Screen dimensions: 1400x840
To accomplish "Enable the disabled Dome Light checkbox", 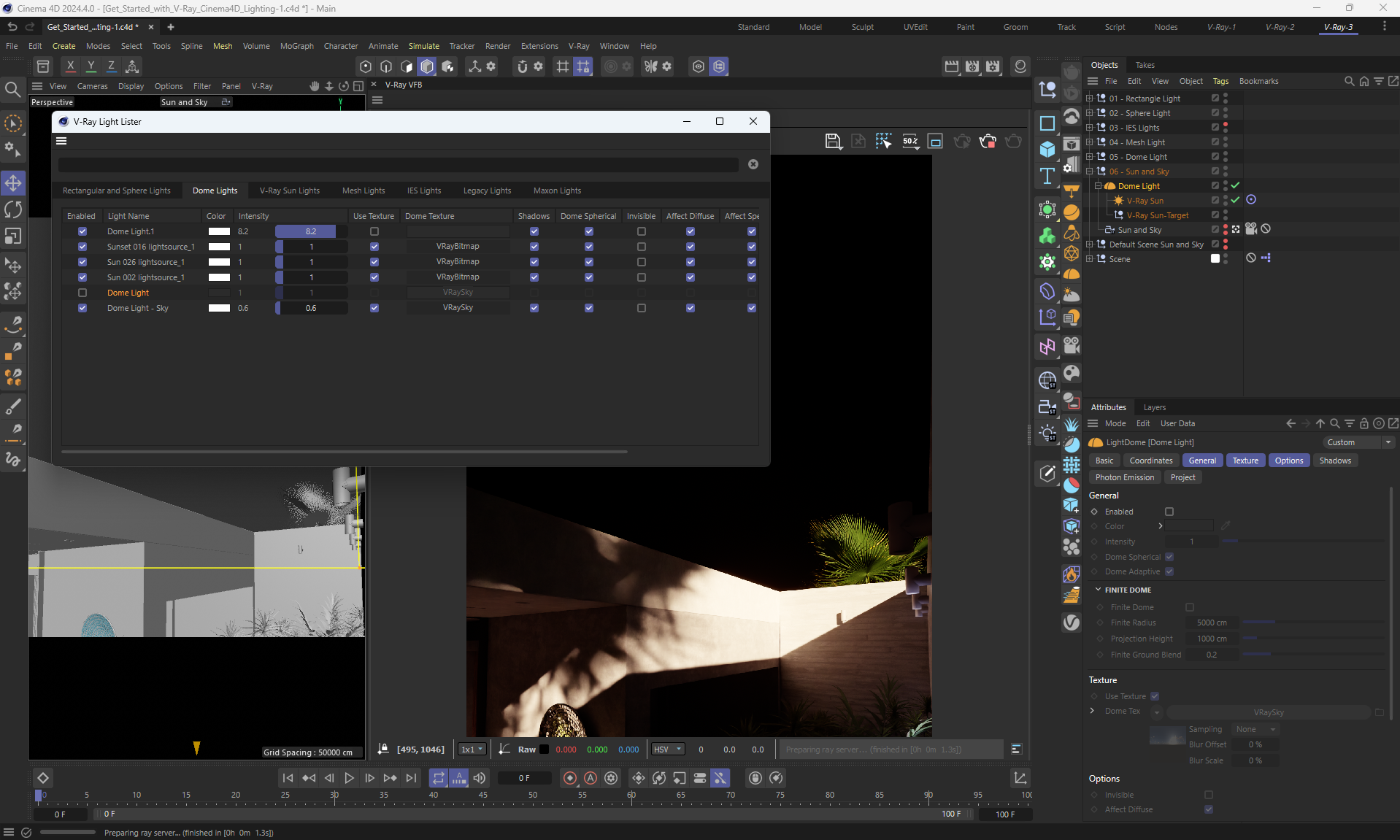I will click(x=82, y=293).
